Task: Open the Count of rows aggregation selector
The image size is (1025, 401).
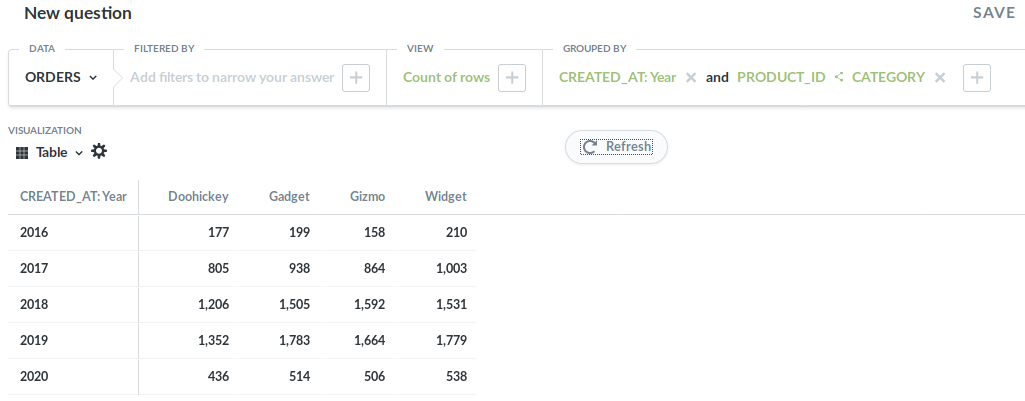Action: pyautogui.click(x=446, y=77)
